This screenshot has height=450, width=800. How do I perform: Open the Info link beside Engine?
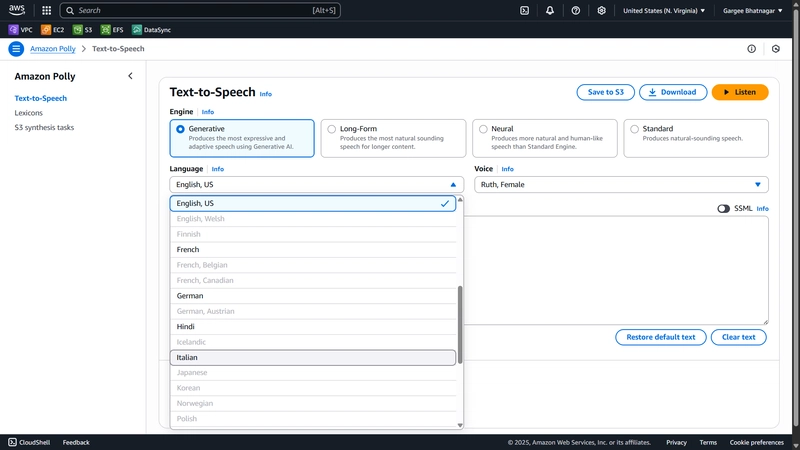[208, 112]
